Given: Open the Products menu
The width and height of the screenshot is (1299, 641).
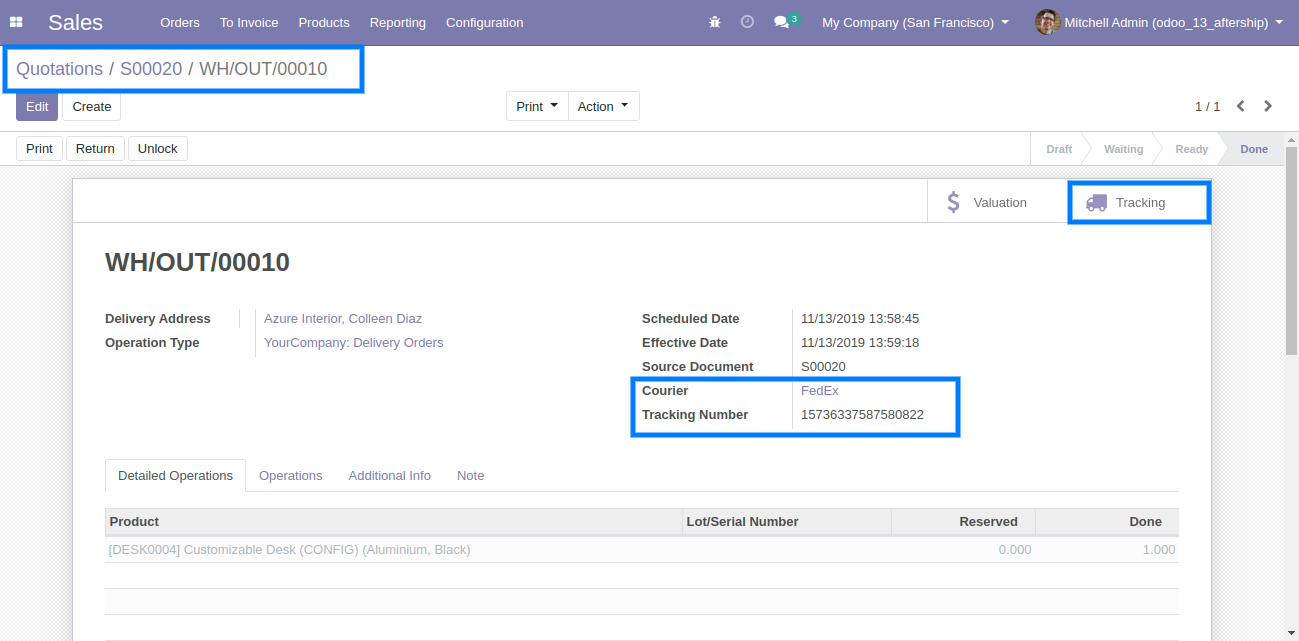Looking at the screenshot, I should tap(324, 22).
